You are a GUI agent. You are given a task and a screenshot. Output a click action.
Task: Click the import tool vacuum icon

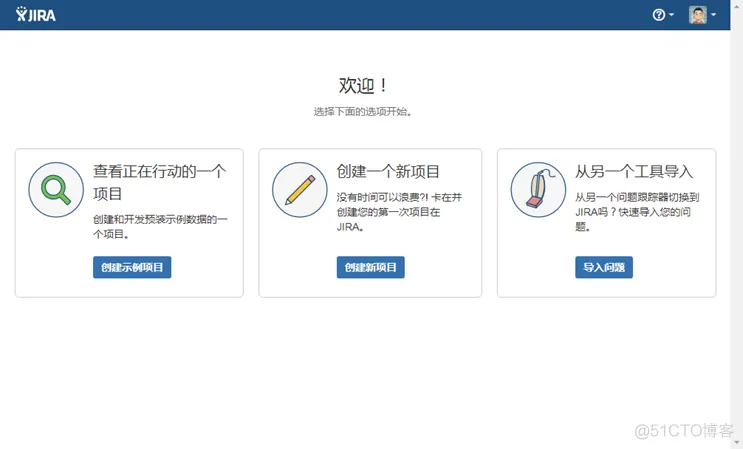pos(538,190)
